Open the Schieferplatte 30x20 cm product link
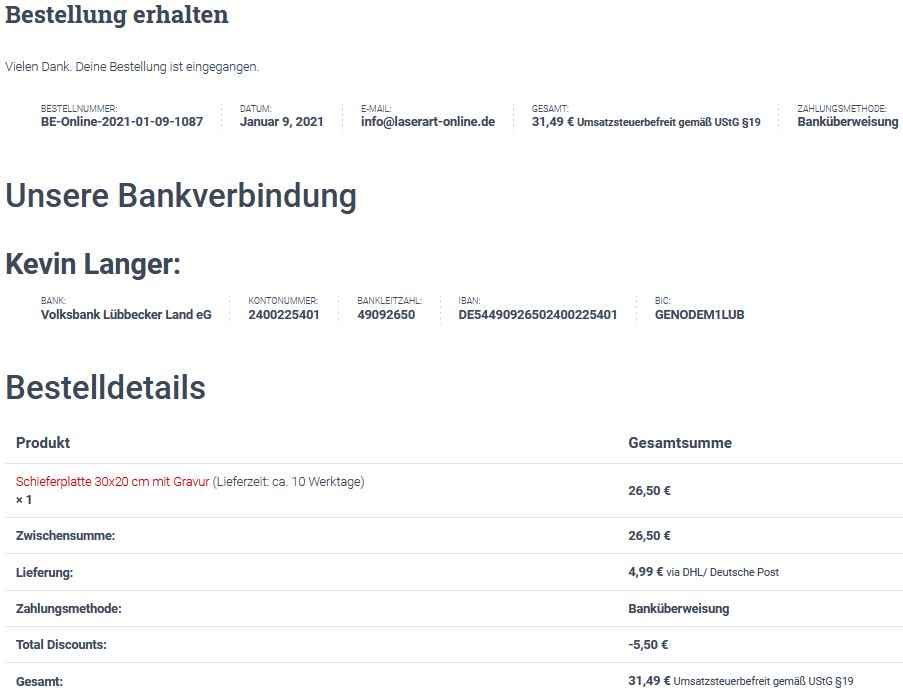 point(112,482)
